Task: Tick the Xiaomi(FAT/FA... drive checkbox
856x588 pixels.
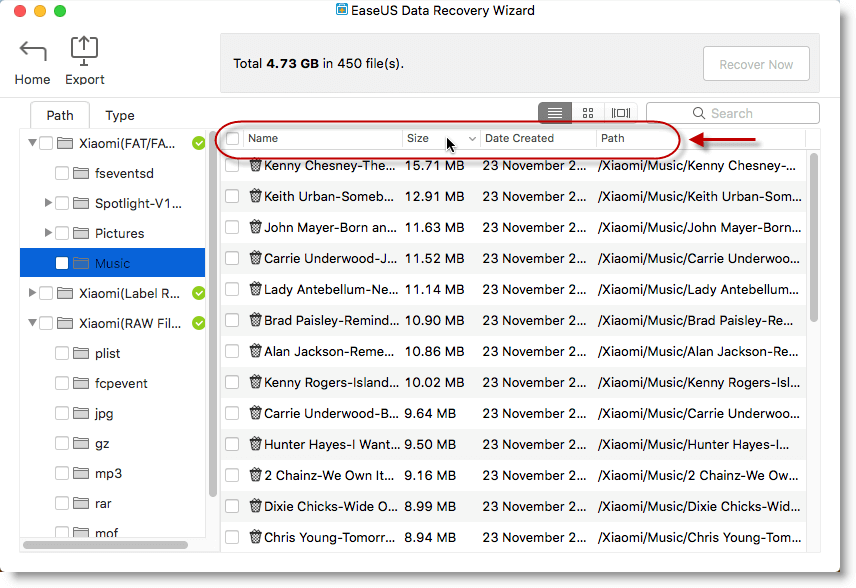Action: point(46,143)
